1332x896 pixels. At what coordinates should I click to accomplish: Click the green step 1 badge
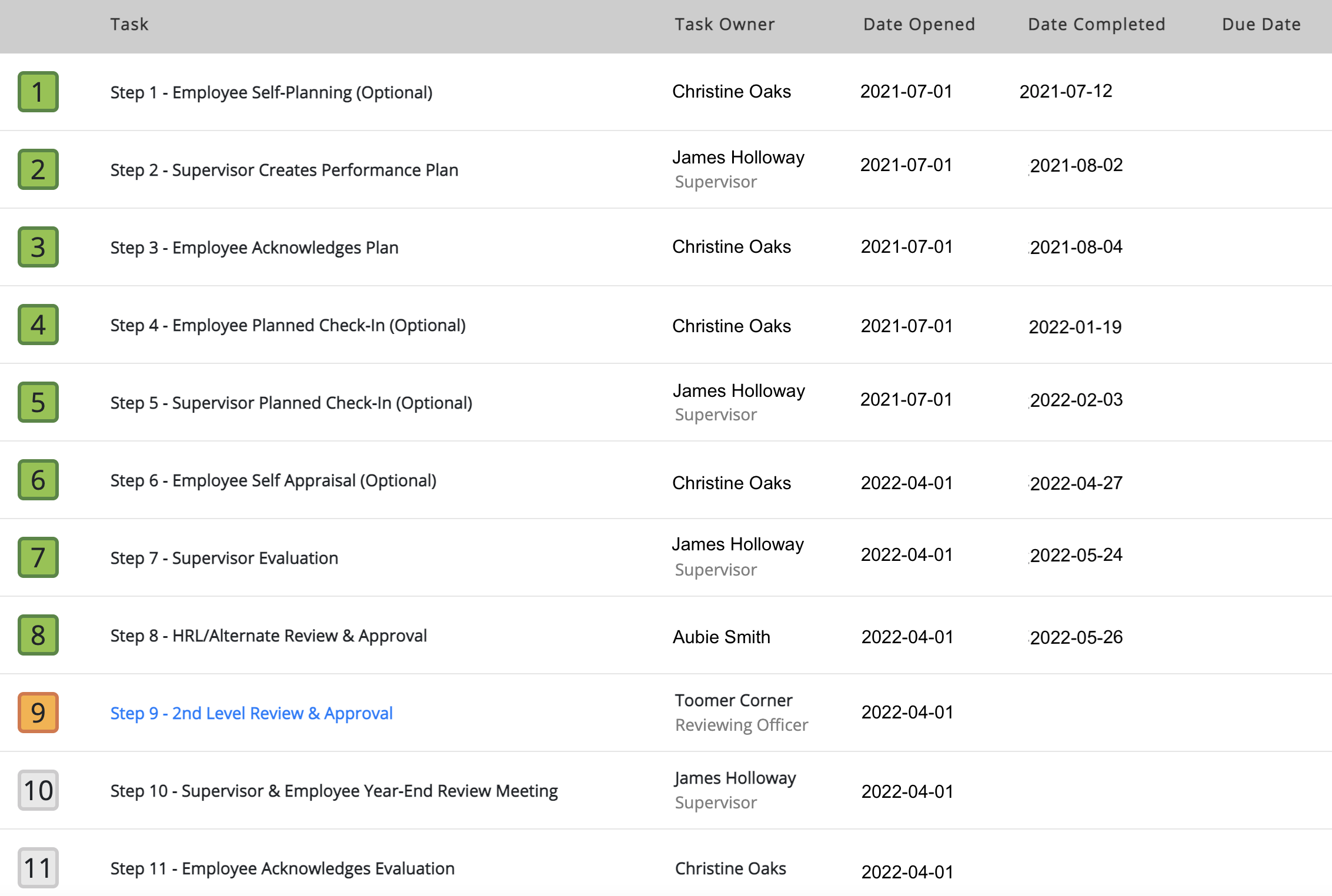pyautogui.click(x=38, y=92)
